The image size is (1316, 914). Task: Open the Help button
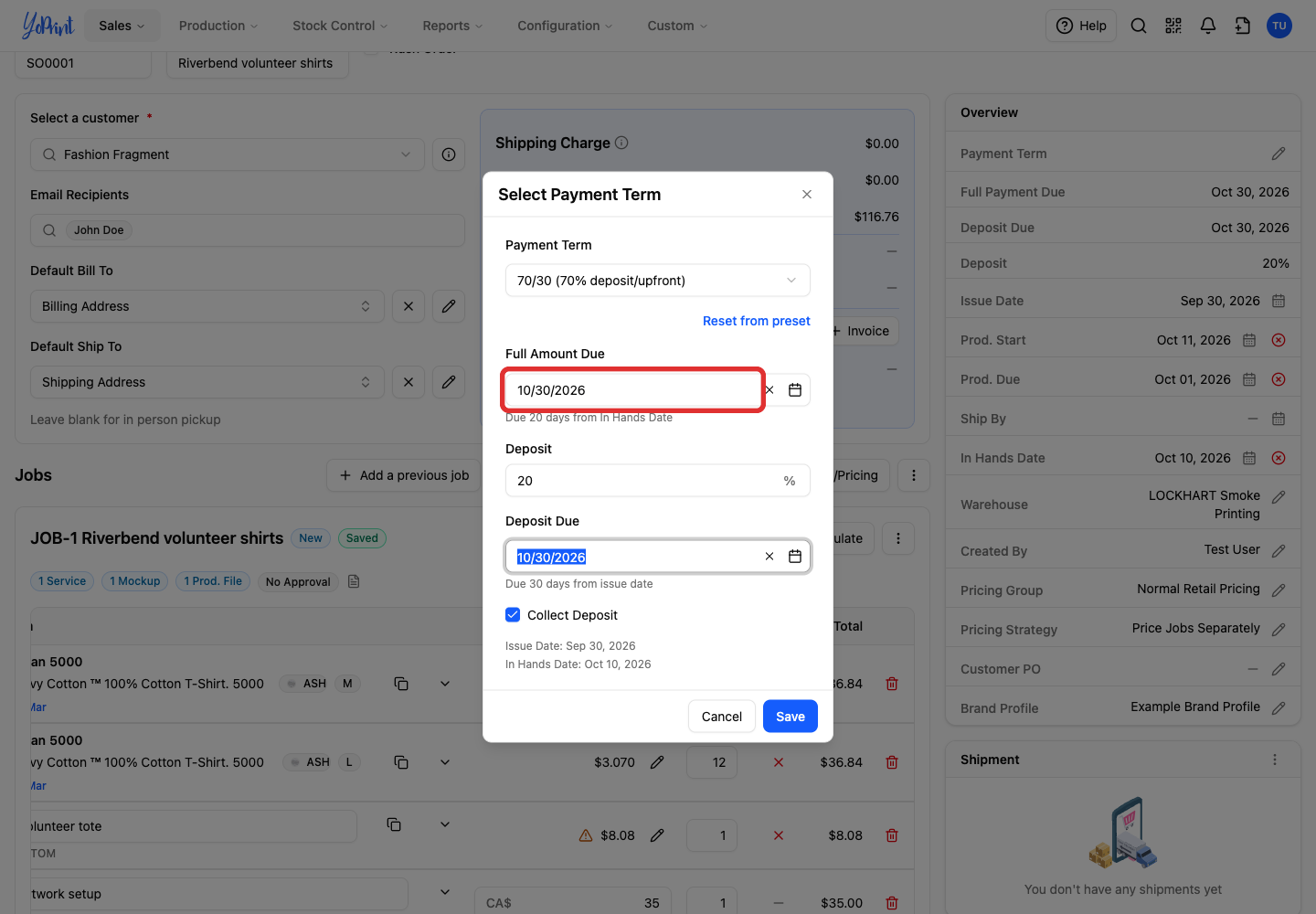click(1081, 26)
